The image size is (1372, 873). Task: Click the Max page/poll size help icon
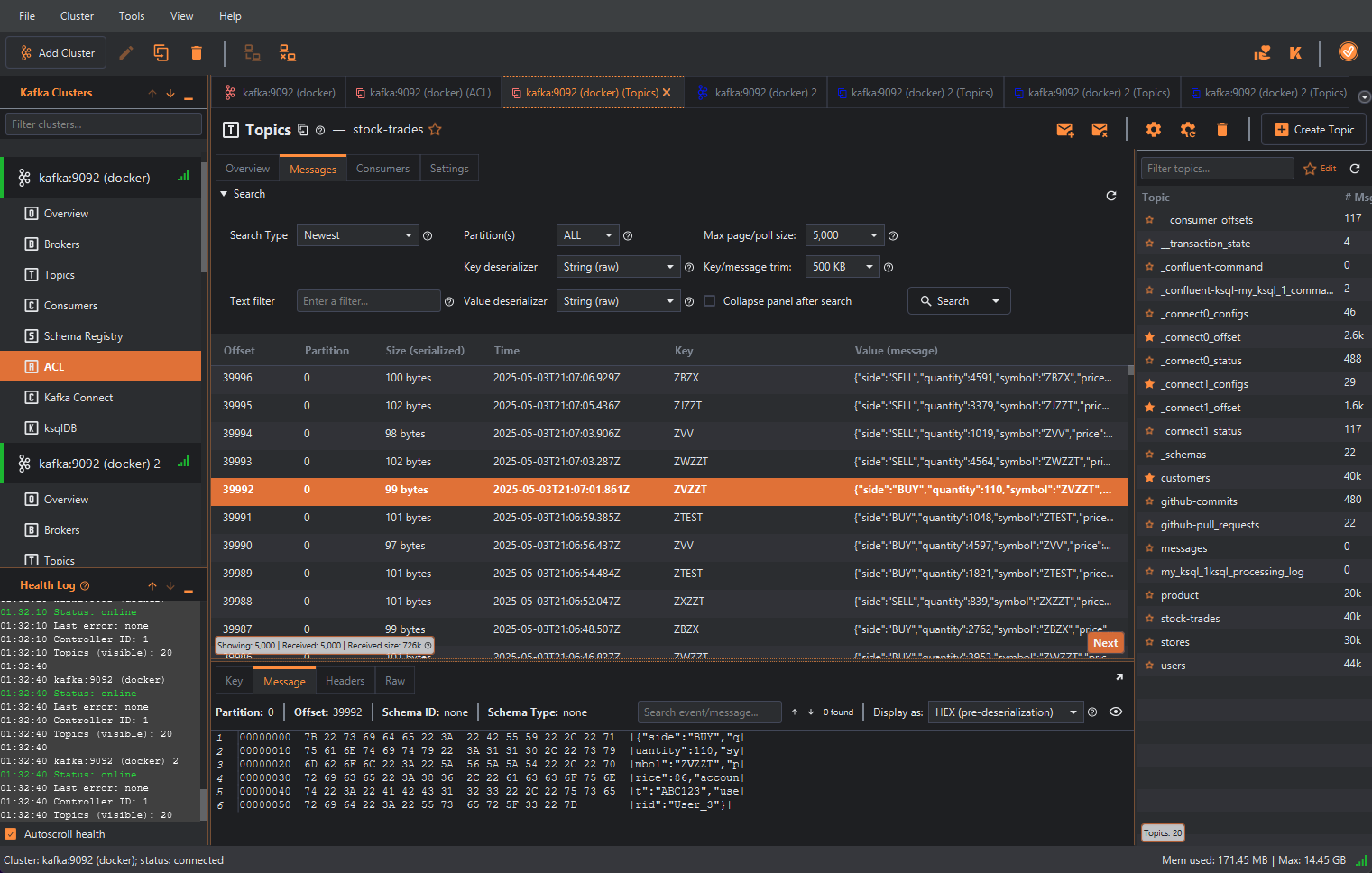point(893,236)
